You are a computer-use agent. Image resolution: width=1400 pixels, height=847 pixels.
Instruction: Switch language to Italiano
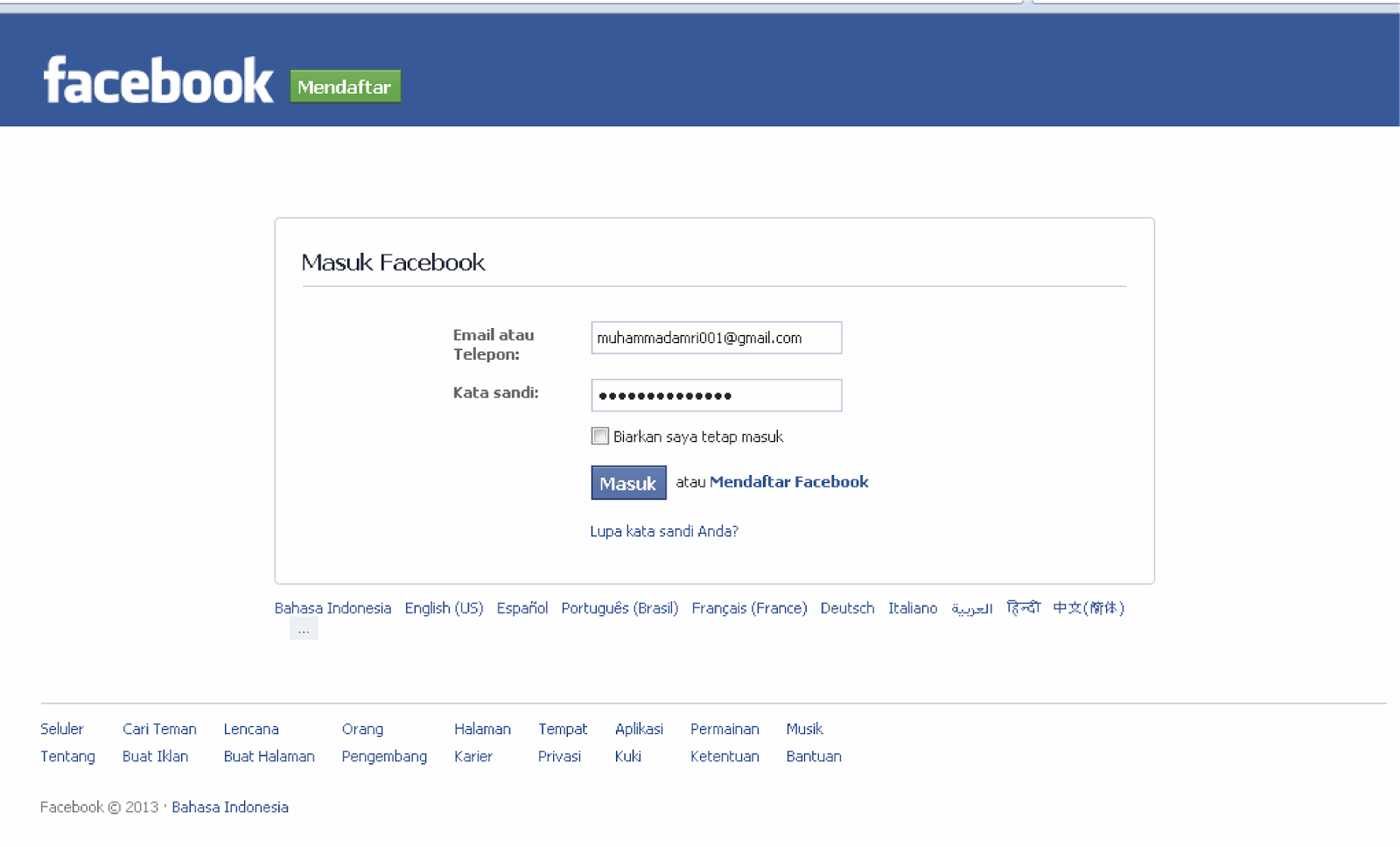coord(913,608)
